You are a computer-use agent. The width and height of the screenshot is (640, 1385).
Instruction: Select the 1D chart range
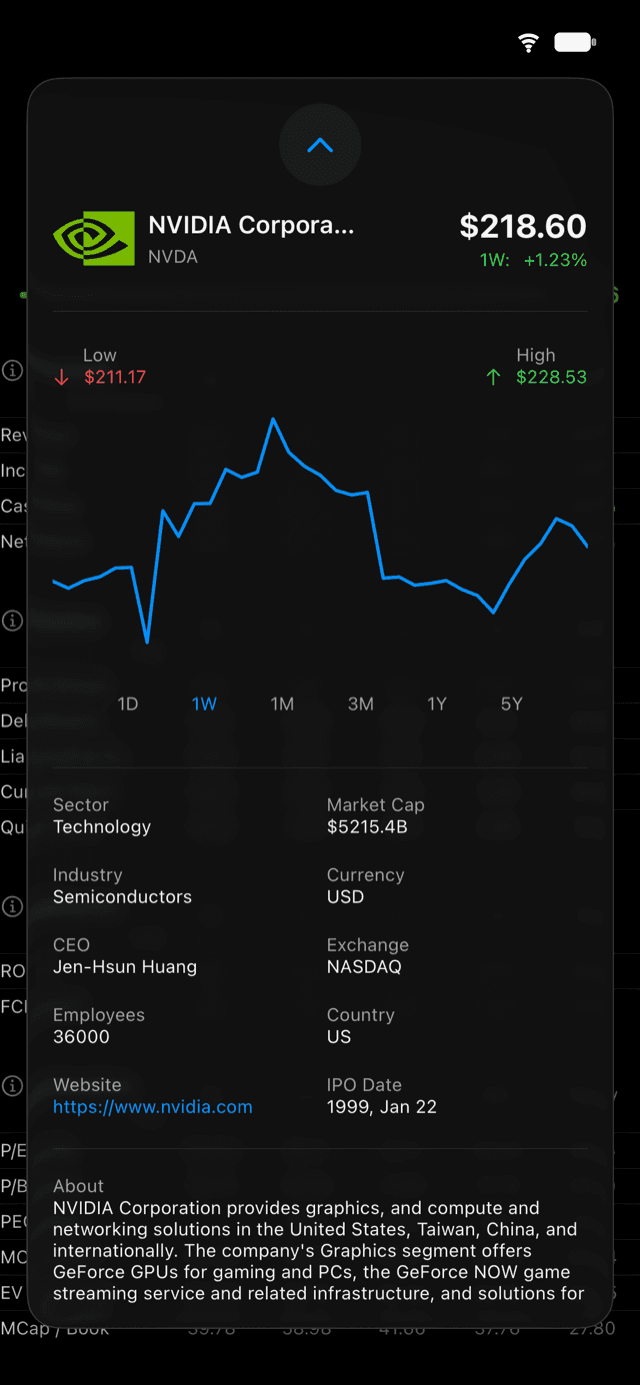click(x=128, y=704)
